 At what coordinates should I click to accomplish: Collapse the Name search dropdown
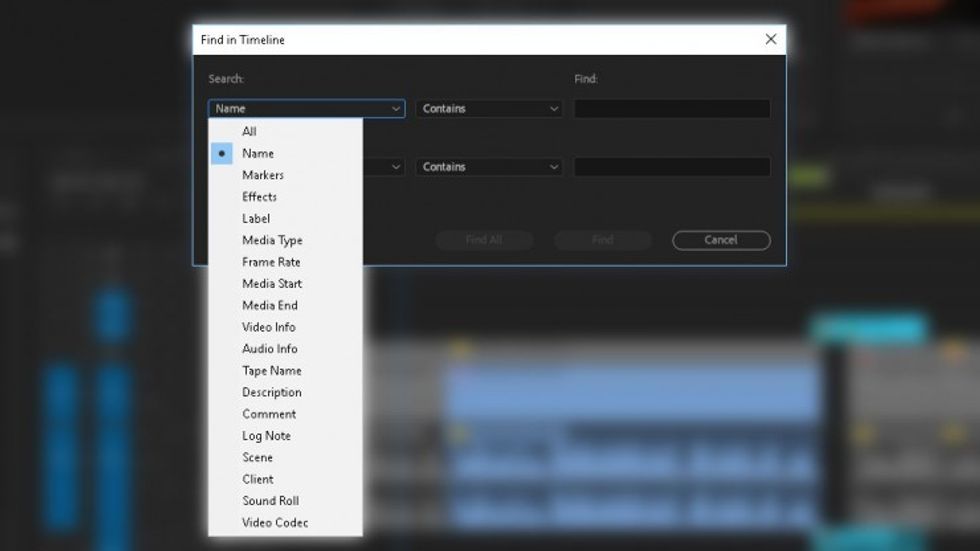[x=306, y=109]
